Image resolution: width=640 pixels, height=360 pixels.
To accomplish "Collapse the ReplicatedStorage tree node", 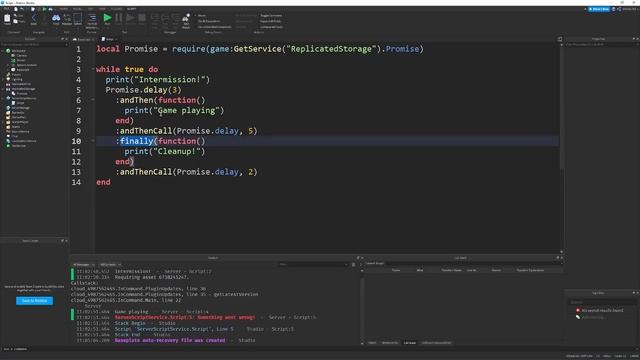I will click(3, 89).
